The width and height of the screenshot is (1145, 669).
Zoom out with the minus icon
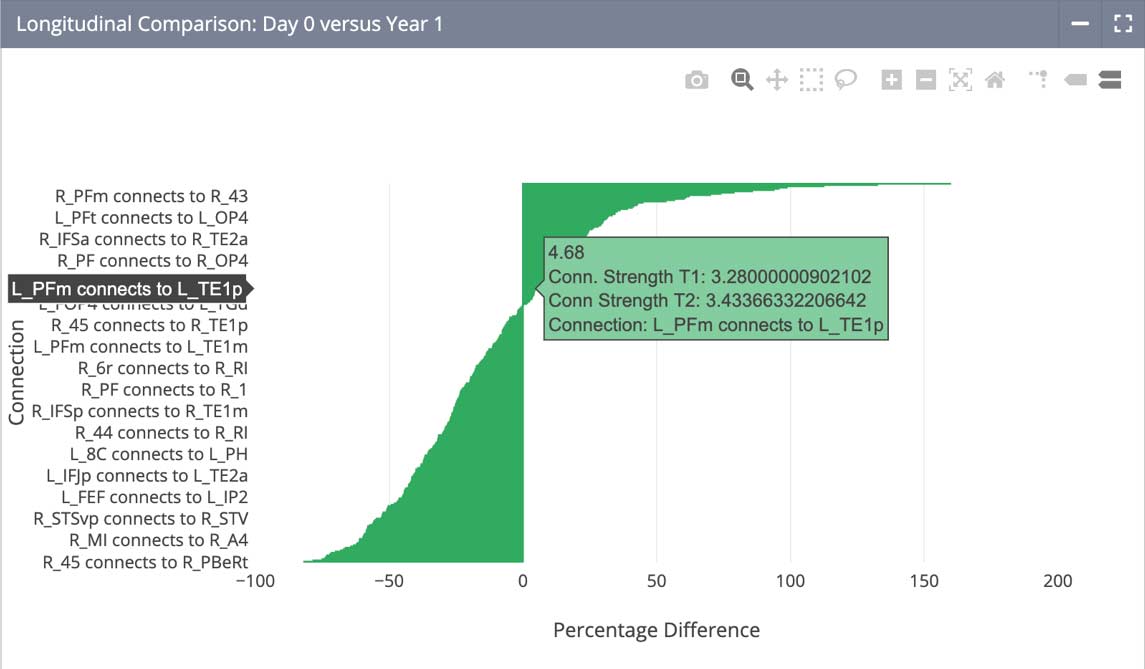[926, 80]
